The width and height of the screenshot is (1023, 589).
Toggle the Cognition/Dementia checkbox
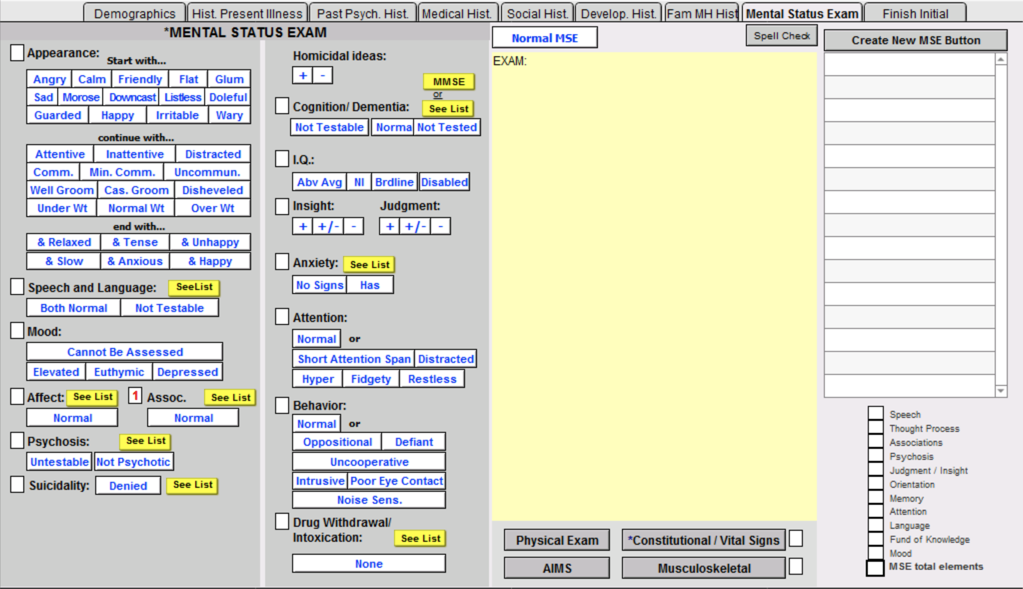(x=282, y=106)
